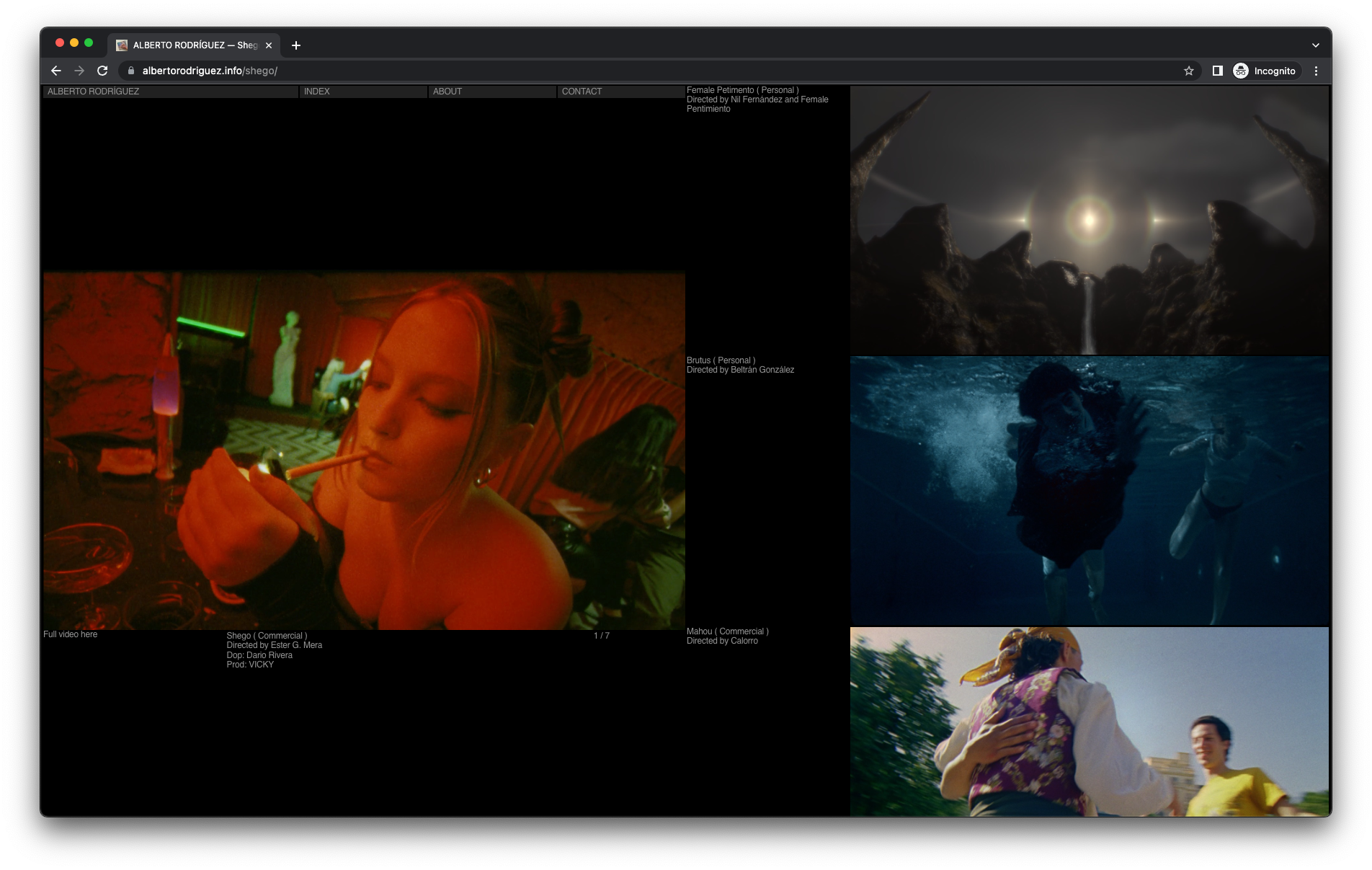The image size is (1372, 870).
Task: Open the INDEX menu item
Action: pyautogui.click(x=316, y=92)
